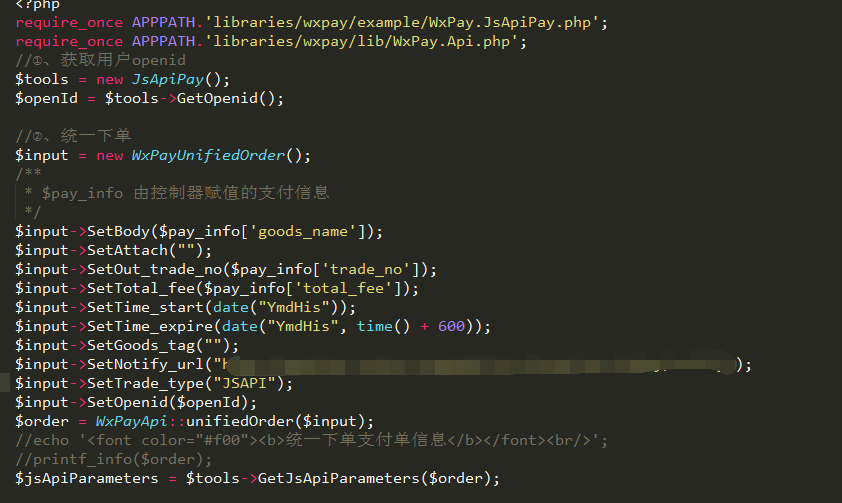Image resolution: width=842 pixels, height=503 pixels.
Task: Click the docblock line with $pay_info comment
Action: click(x=177, y=193)
